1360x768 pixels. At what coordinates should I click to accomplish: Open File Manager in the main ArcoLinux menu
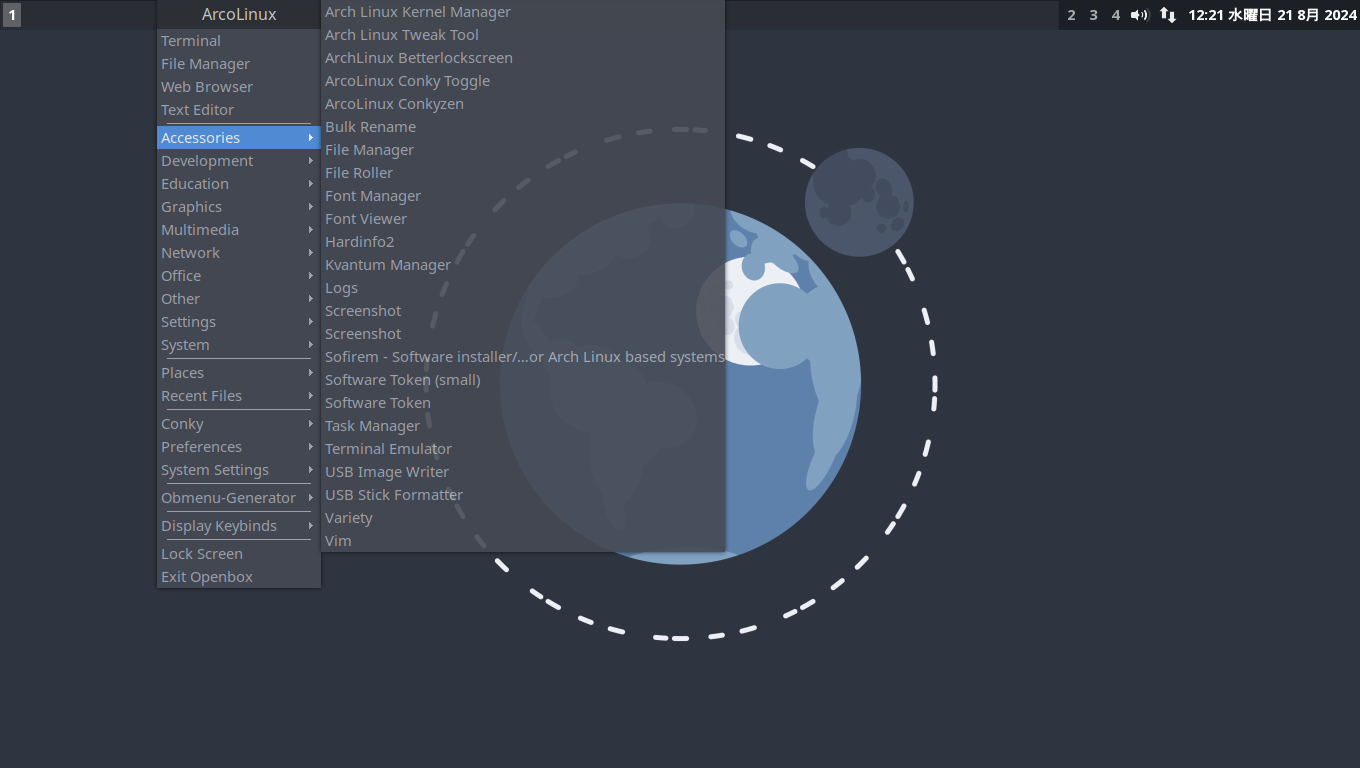point(239,64)
